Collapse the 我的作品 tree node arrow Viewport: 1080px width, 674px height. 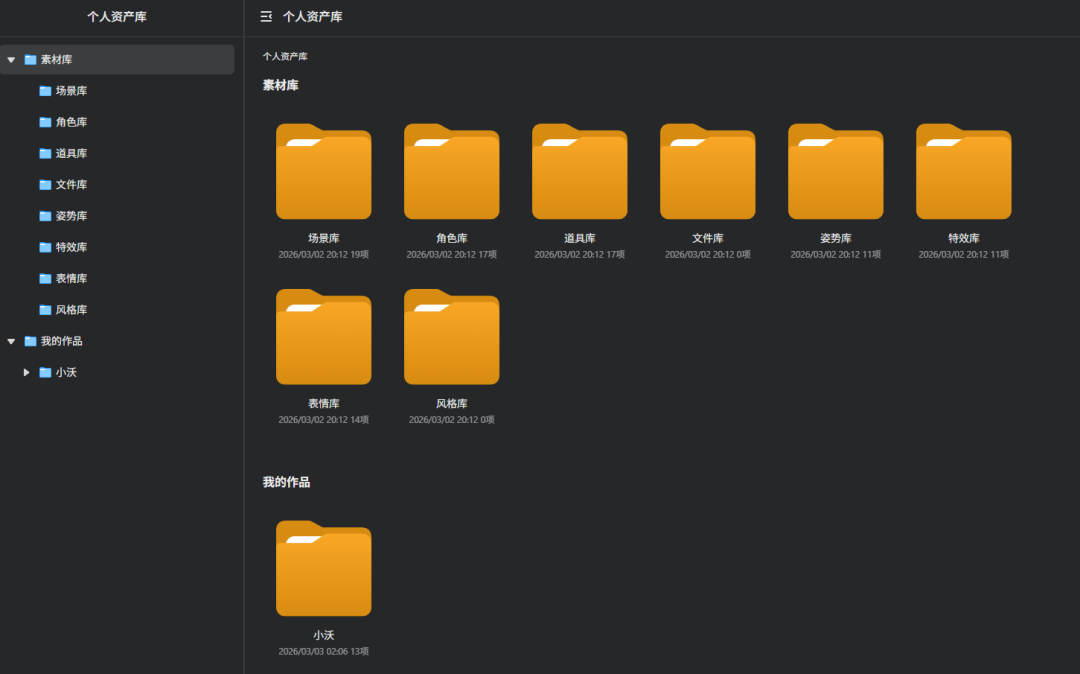[x=11, y=341]
